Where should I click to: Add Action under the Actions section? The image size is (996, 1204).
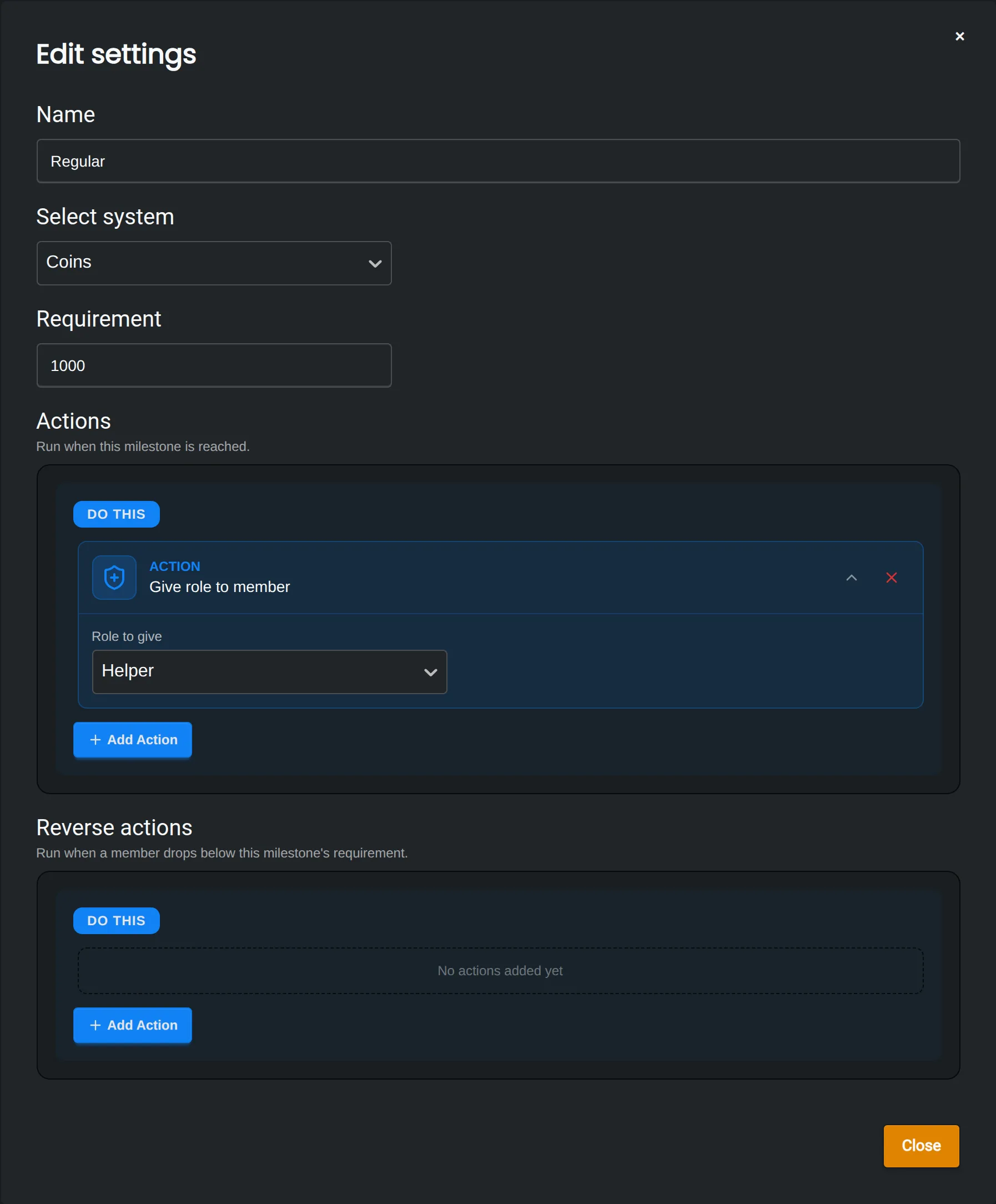(132, 740)
